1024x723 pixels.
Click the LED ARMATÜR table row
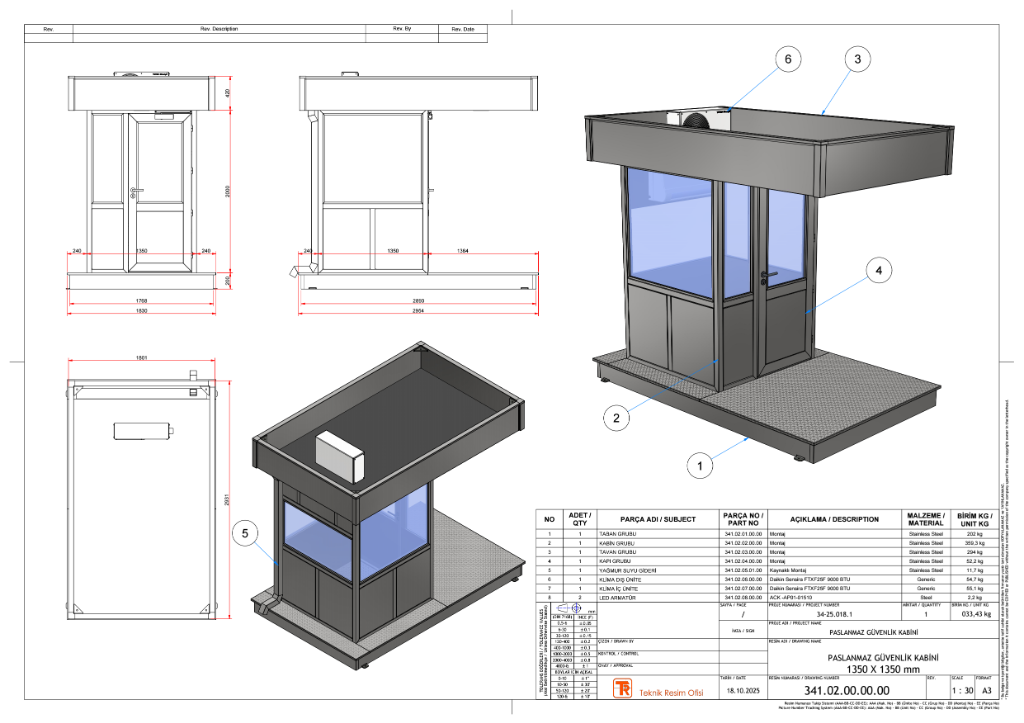tap(767, 598)
